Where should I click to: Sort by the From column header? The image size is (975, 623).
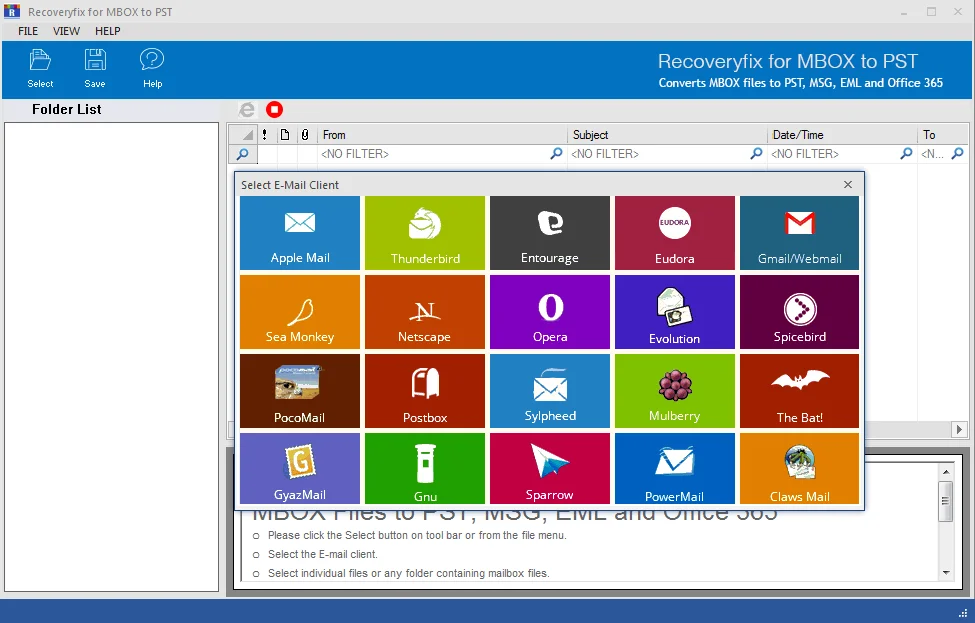[443, 135]
